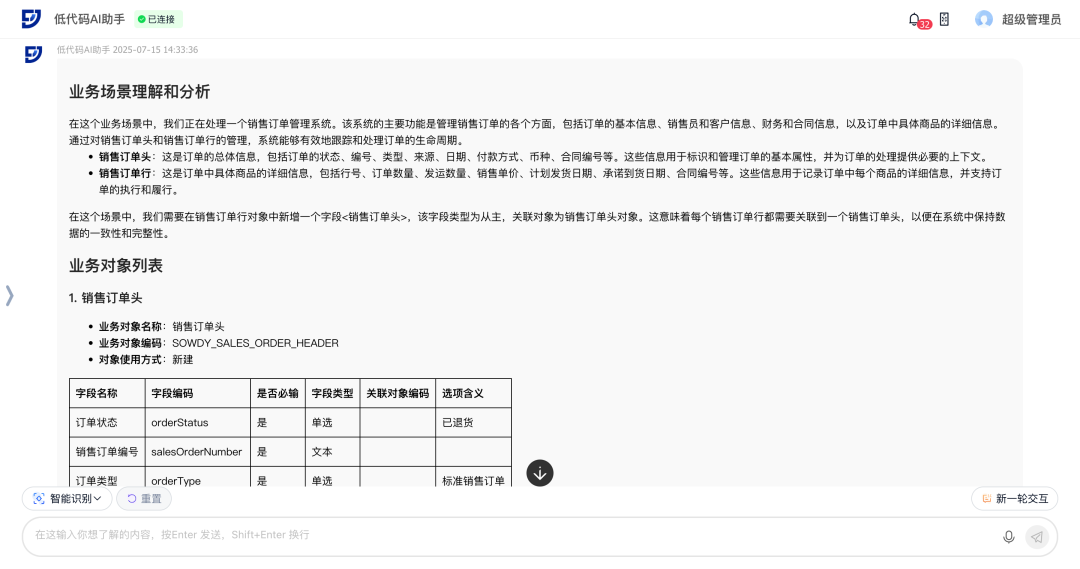The image size is (1080, 569).
Task: Open the notification bell with 32 badge
Action: [915, 19]
